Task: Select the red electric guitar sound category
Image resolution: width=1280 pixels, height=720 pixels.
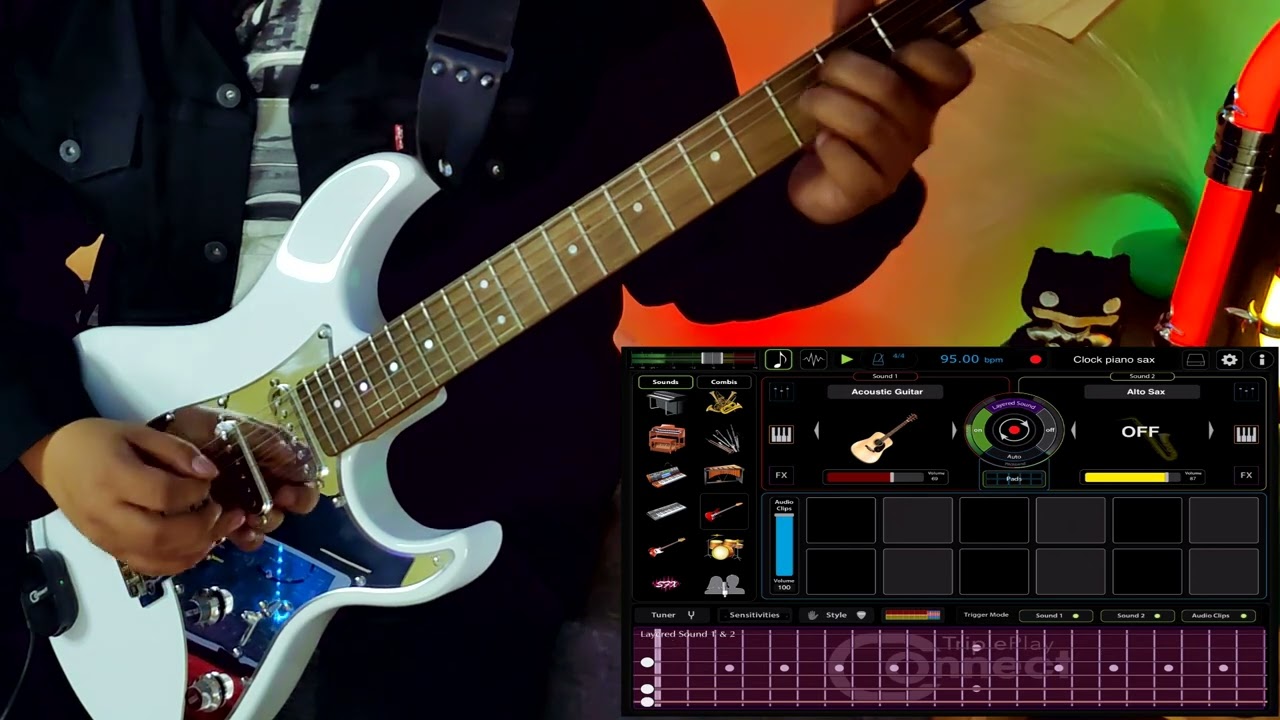Action: [x=724, y=512]
